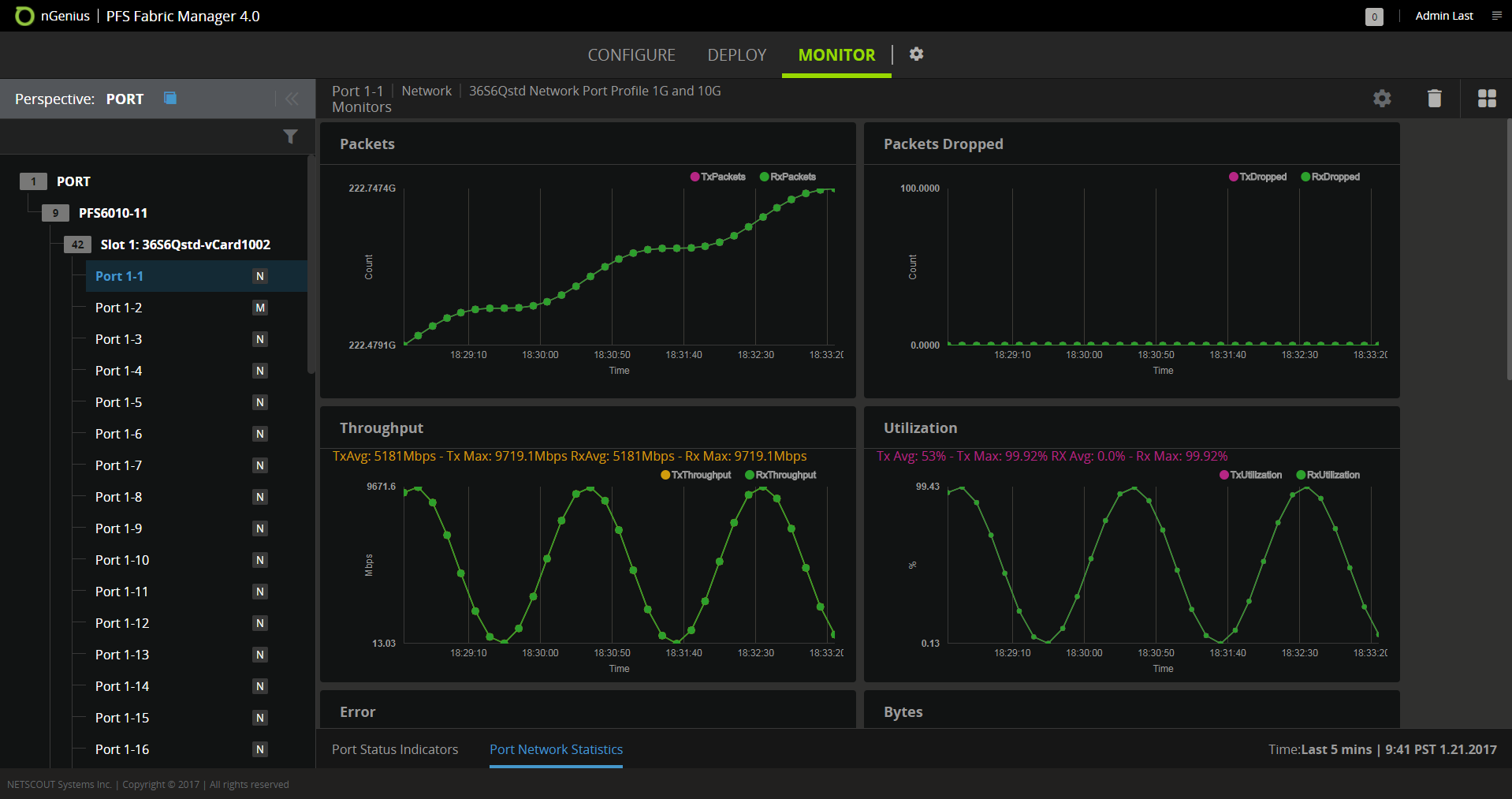Click the Utilization panel title
This screenshot has height=799, width=1512.
(x=921, y=428)
